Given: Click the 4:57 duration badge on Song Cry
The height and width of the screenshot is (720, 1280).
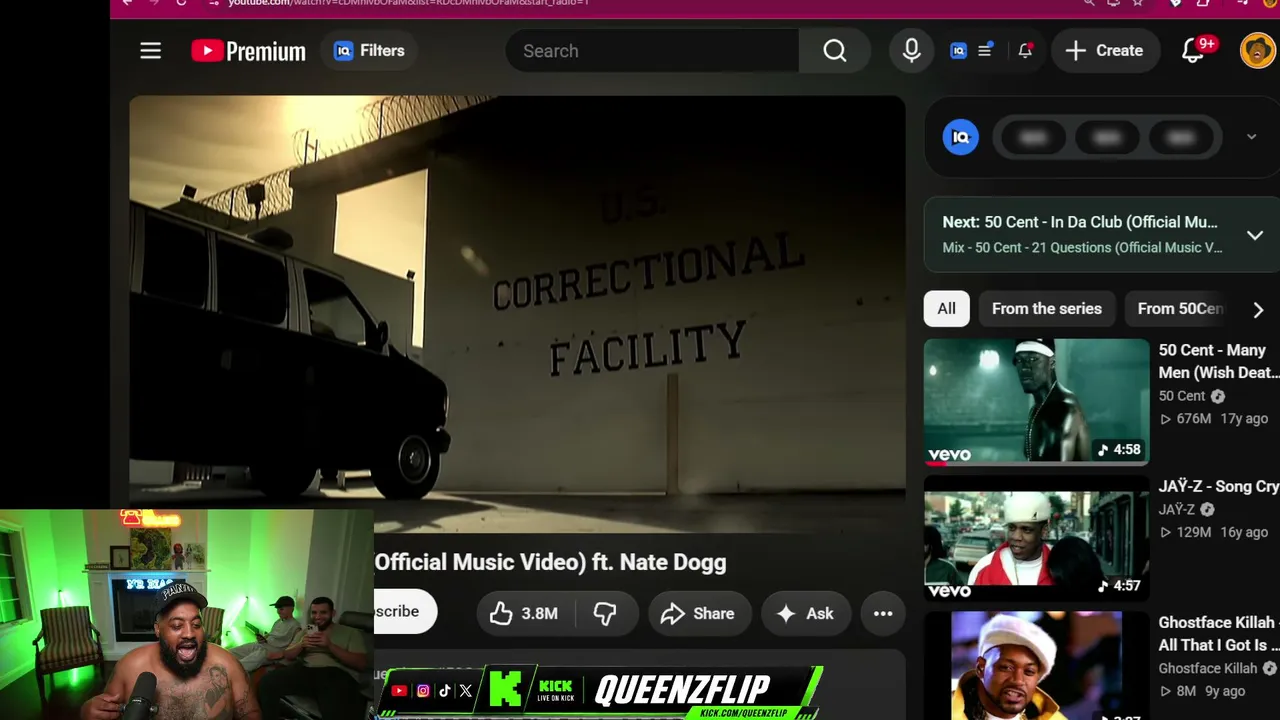Looking at the screenshot, I should tap(1119, 586).
